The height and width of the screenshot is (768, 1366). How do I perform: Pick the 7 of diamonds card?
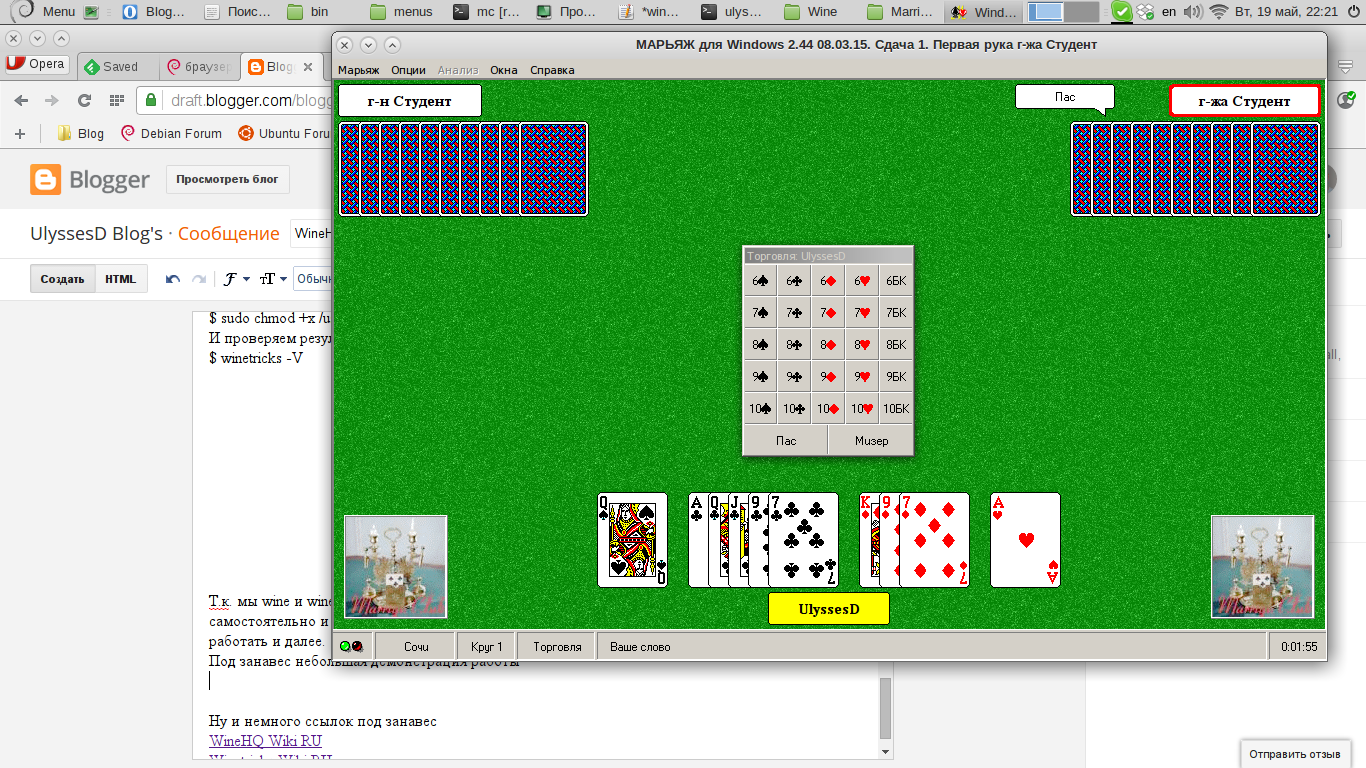[x=934, y=540]
